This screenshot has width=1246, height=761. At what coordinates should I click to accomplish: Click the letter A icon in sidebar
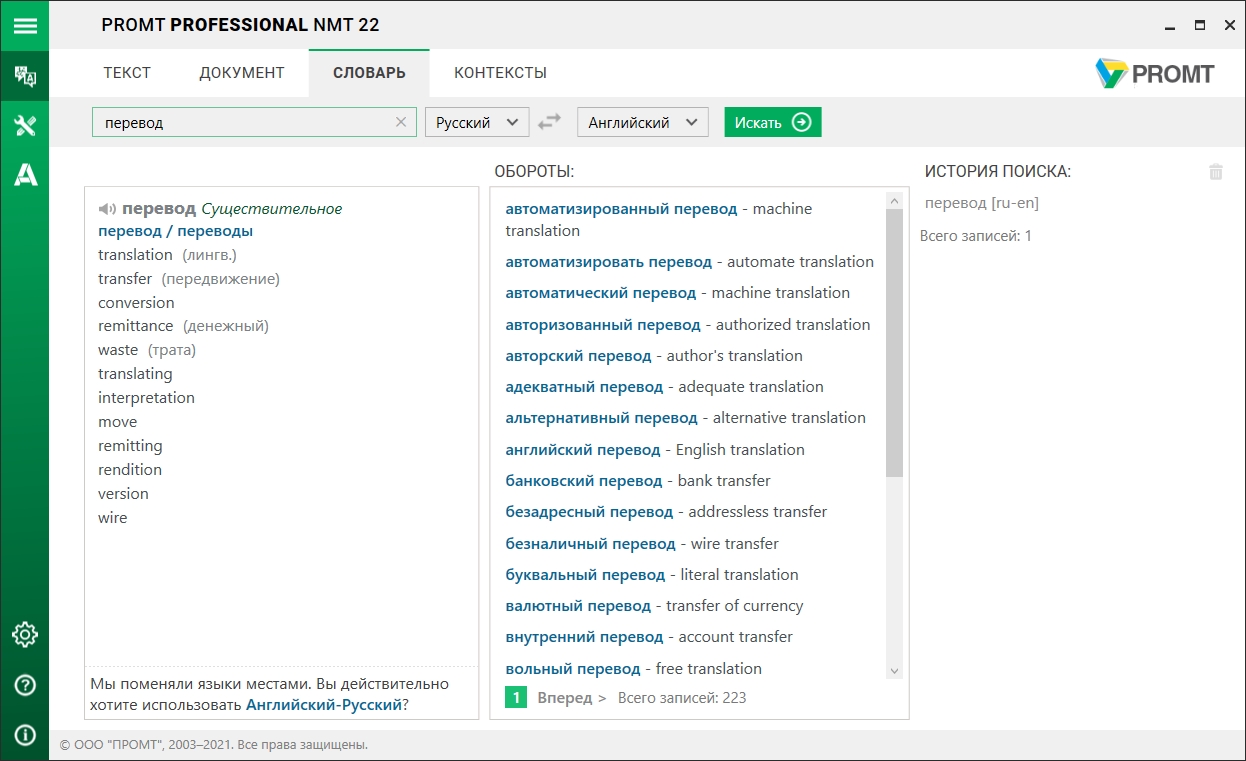point(24,175)
